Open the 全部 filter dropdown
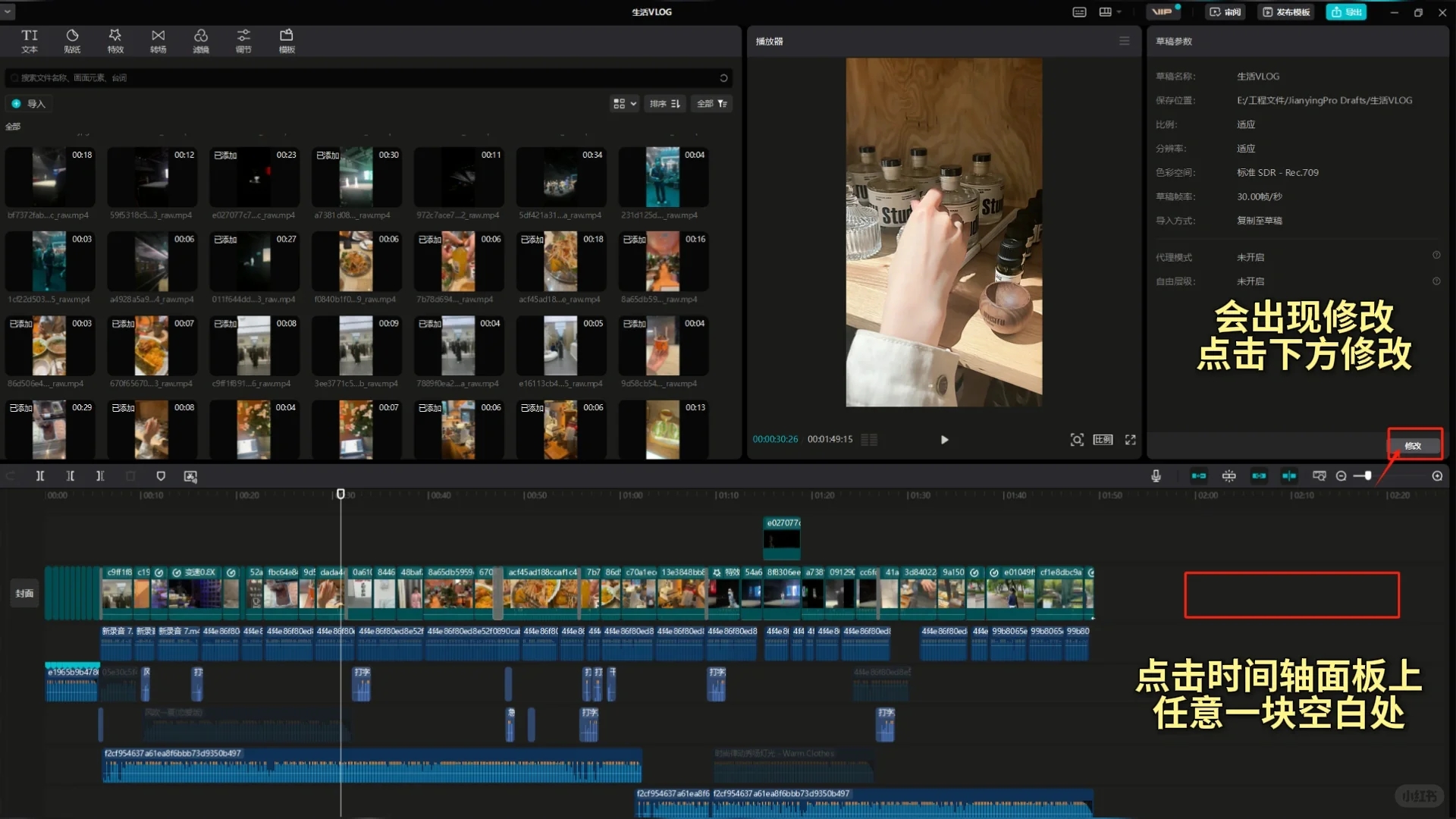Image resolution: width=1456 pixels, height=819 pixels. pyautogui.click(x=712, y=104)
